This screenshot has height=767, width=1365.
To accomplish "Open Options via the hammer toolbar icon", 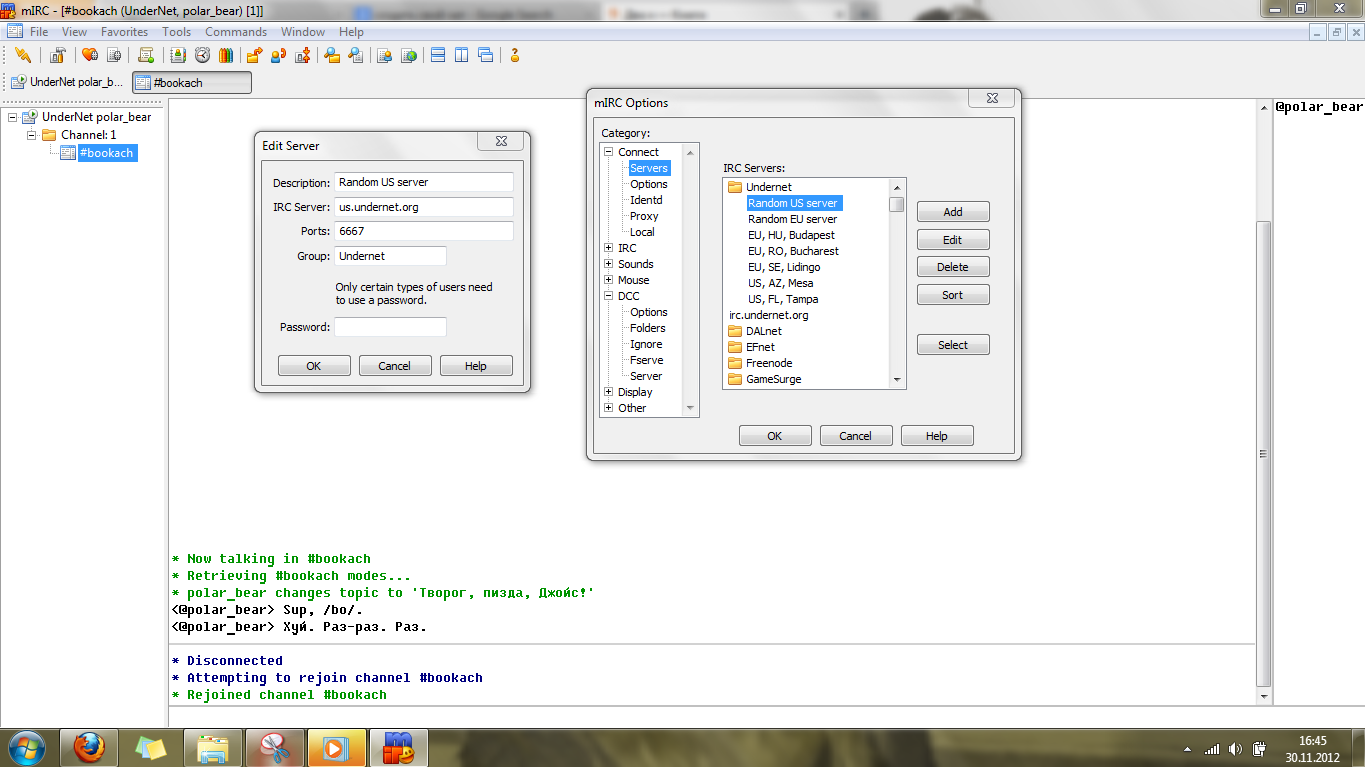I will 58,56.
